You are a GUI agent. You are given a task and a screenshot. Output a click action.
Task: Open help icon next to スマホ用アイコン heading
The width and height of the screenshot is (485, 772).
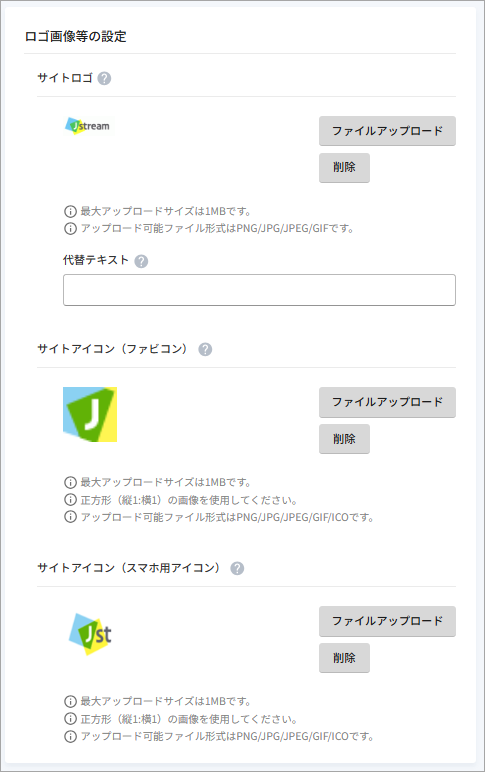(237, 568)
